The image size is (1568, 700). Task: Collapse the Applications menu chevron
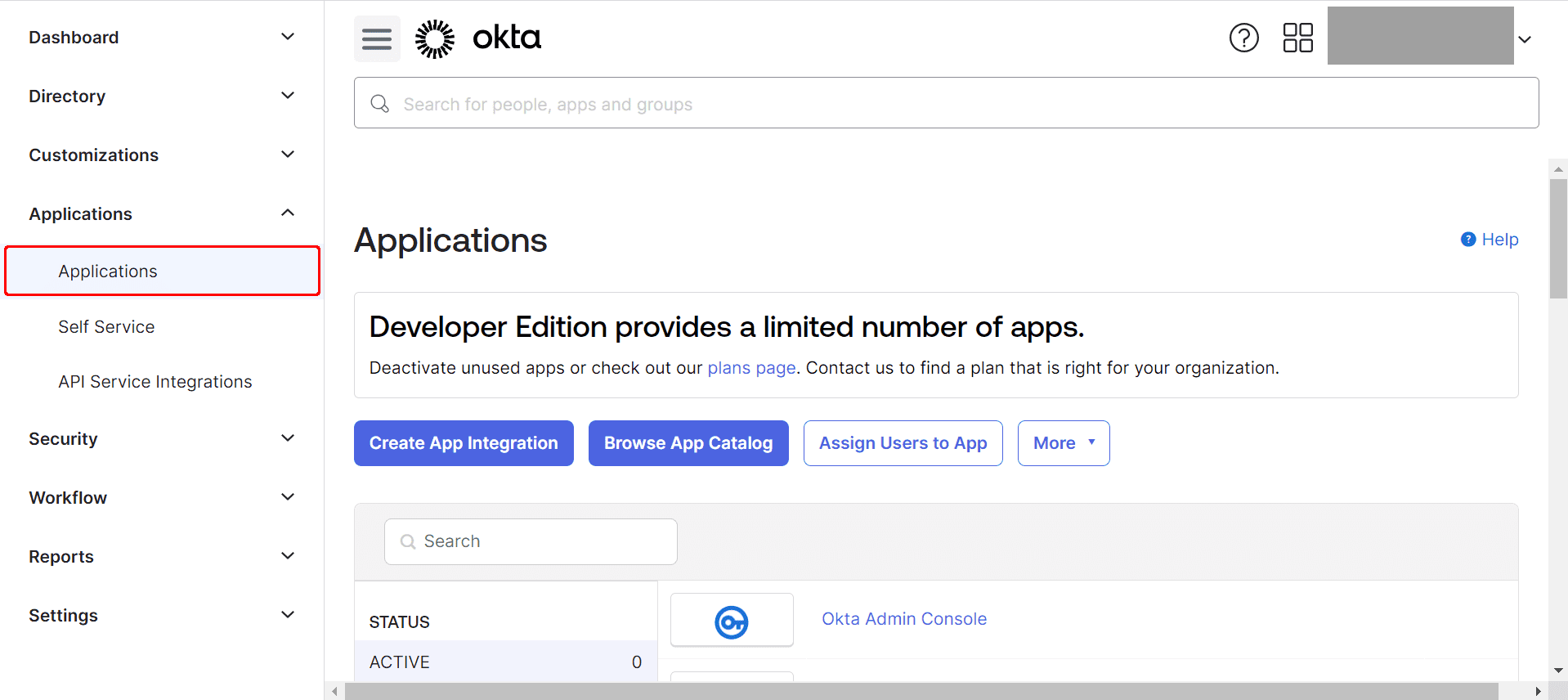[x=288, y=213]
